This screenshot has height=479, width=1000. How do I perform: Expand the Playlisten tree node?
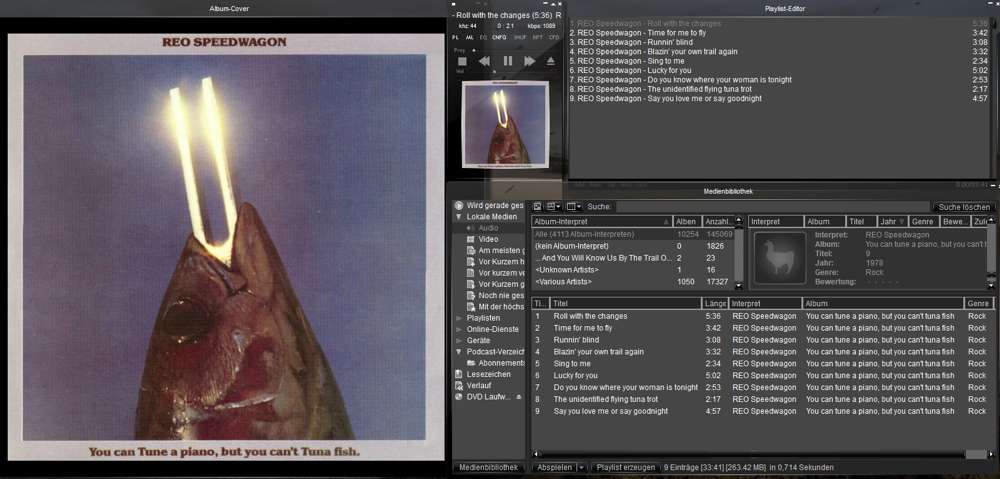pos(459,318)
